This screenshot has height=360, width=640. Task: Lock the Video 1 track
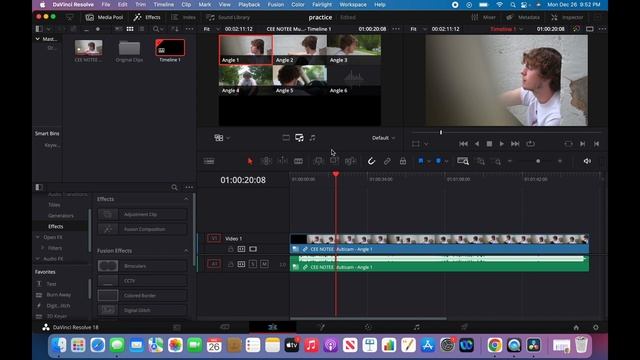click(x=231, y=249)
